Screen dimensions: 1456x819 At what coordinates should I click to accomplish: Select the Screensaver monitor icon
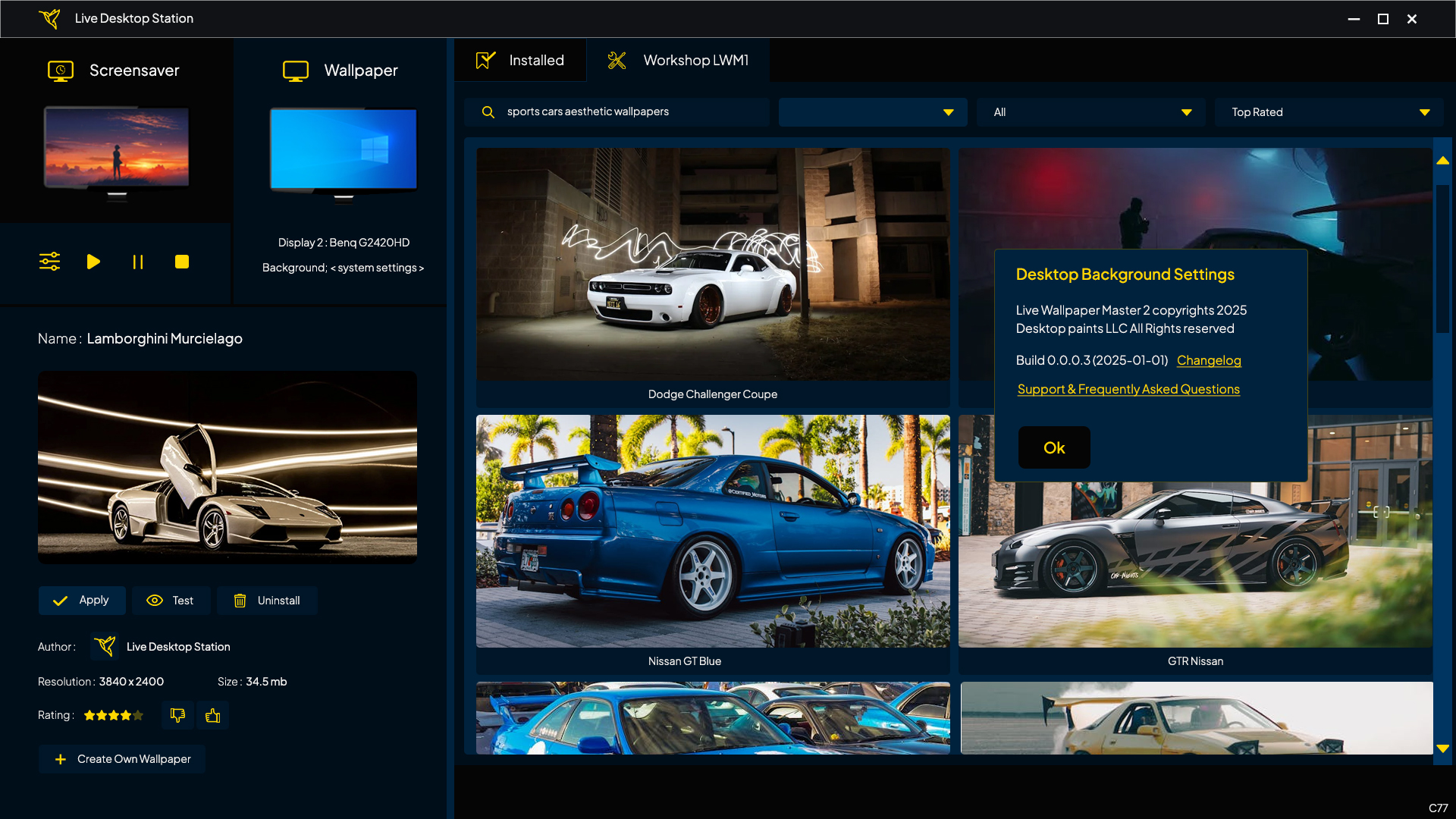pyautogui.click(x=61, y=70)
